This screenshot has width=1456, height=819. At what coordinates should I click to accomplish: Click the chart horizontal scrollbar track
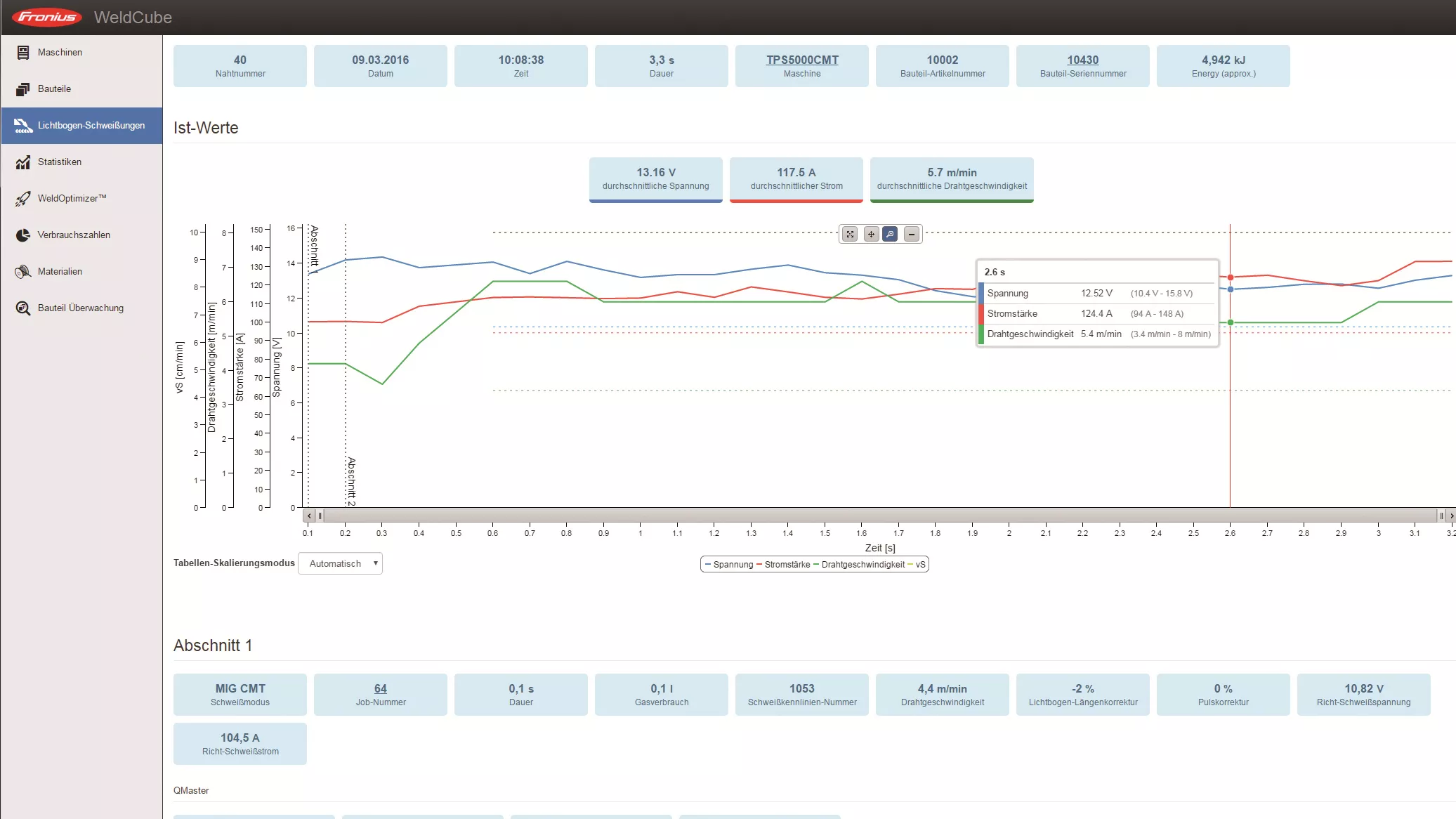point(880,516)
